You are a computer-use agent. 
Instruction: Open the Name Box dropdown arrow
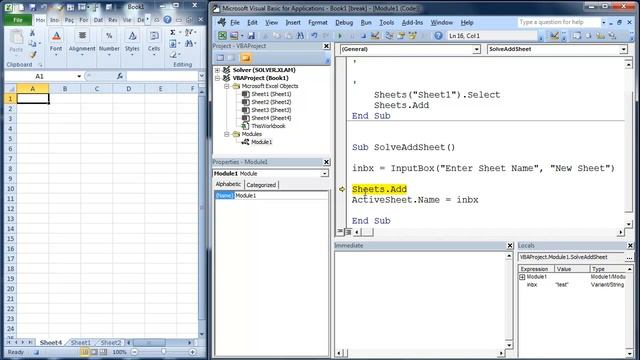[79, 76]
